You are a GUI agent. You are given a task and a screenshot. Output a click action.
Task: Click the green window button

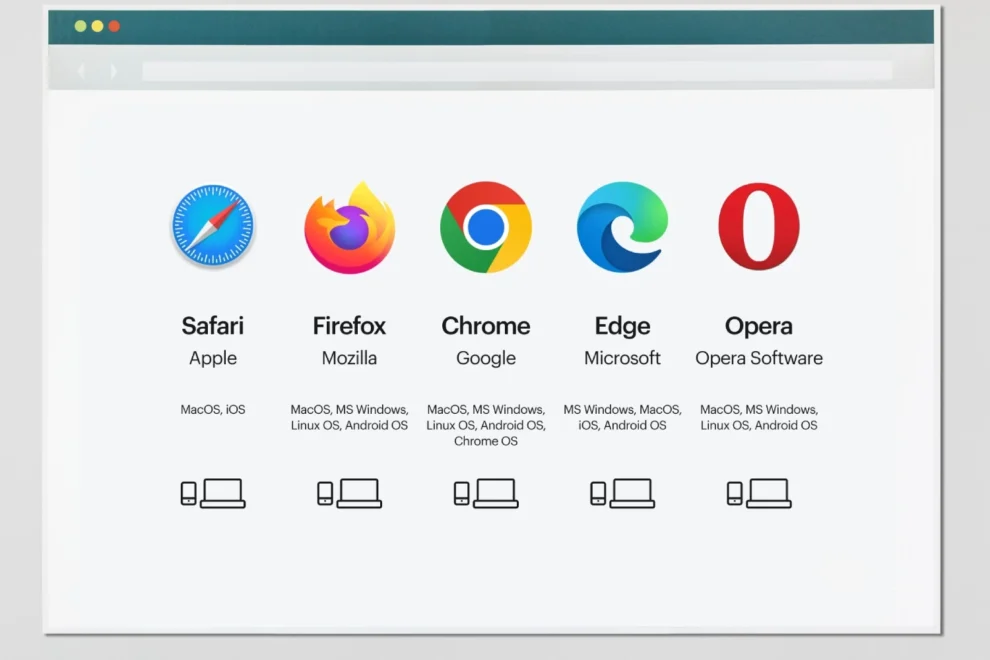click(80, 26)
